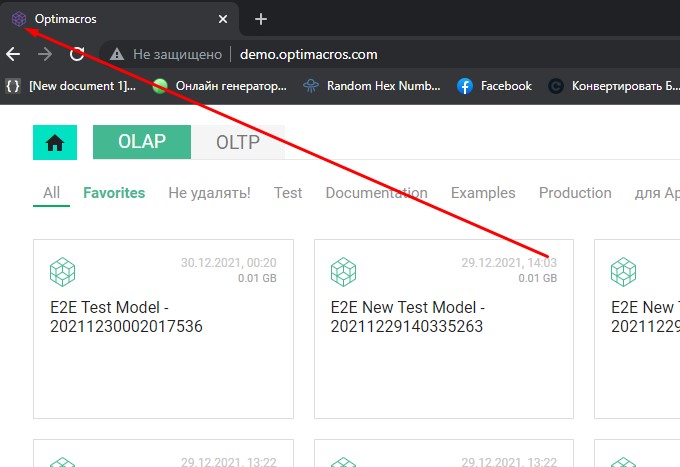This screenshot has height=467, width=680.
Task: Click the Не защищено security label
Action: (x=177, y=55)
